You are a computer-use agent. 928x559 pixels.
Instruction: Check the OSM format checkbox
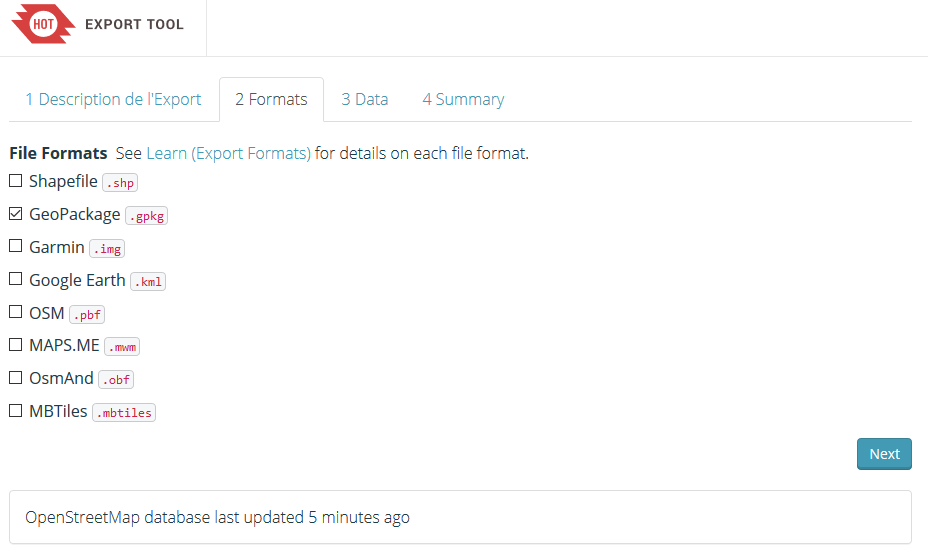coord(16,313)
